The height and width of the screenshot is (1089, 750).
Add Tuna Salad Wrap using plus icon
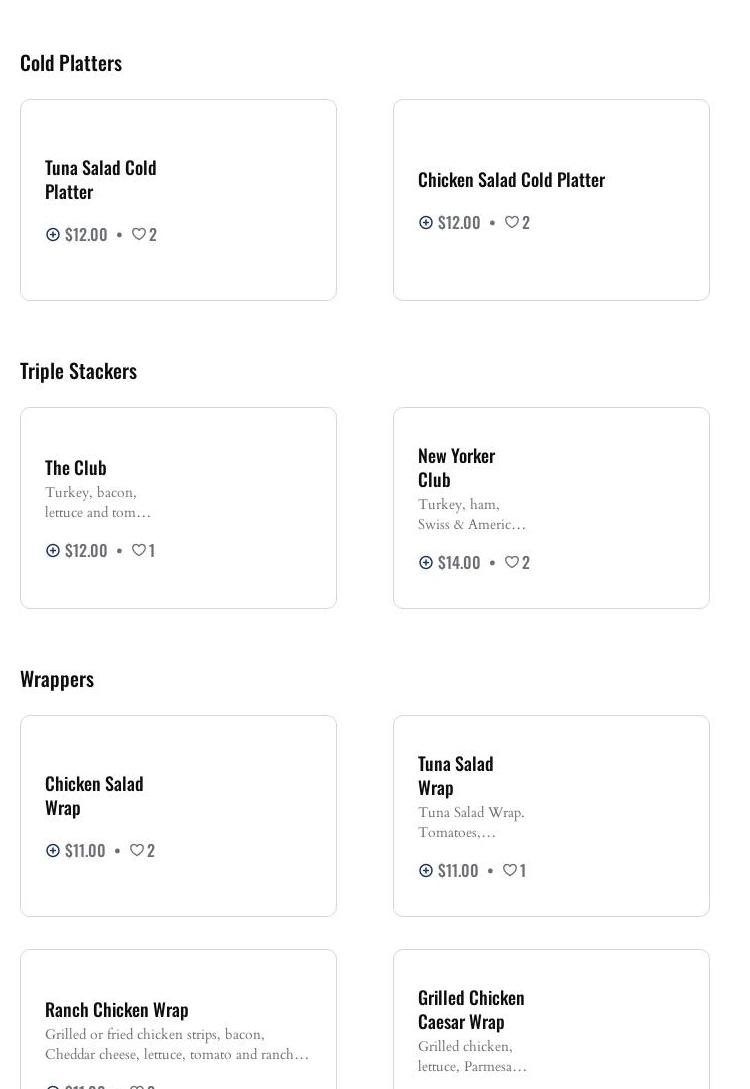click(x=426, y=870)
